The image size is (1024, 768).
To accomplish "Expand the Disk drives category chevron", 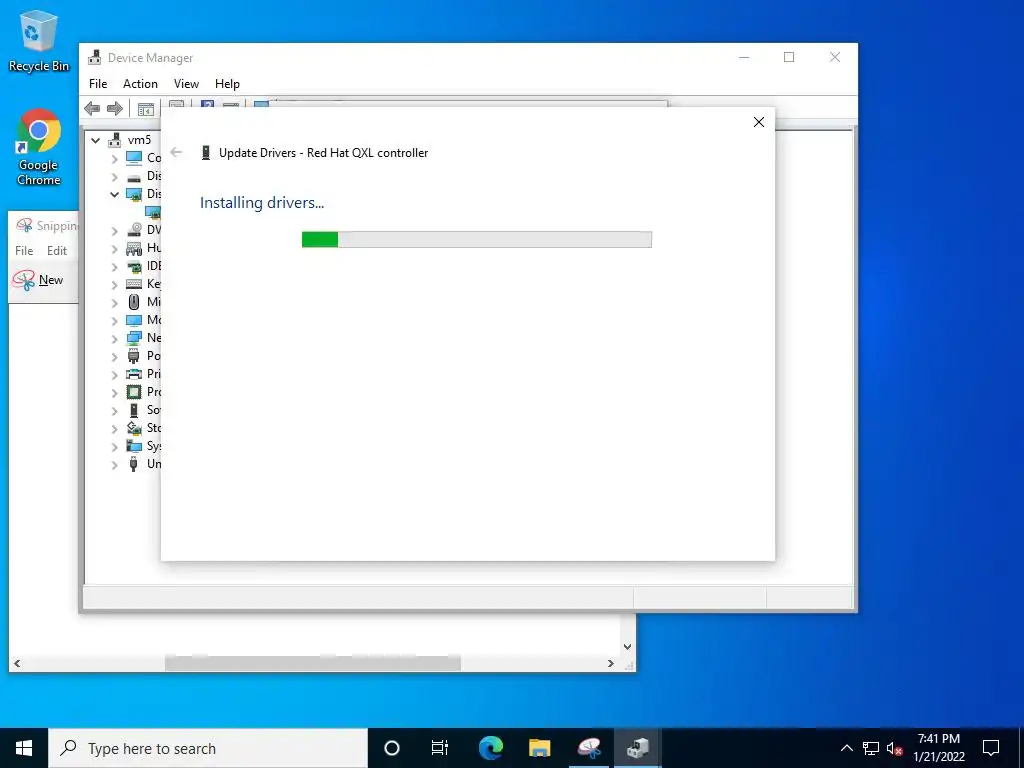I will 114,176.
